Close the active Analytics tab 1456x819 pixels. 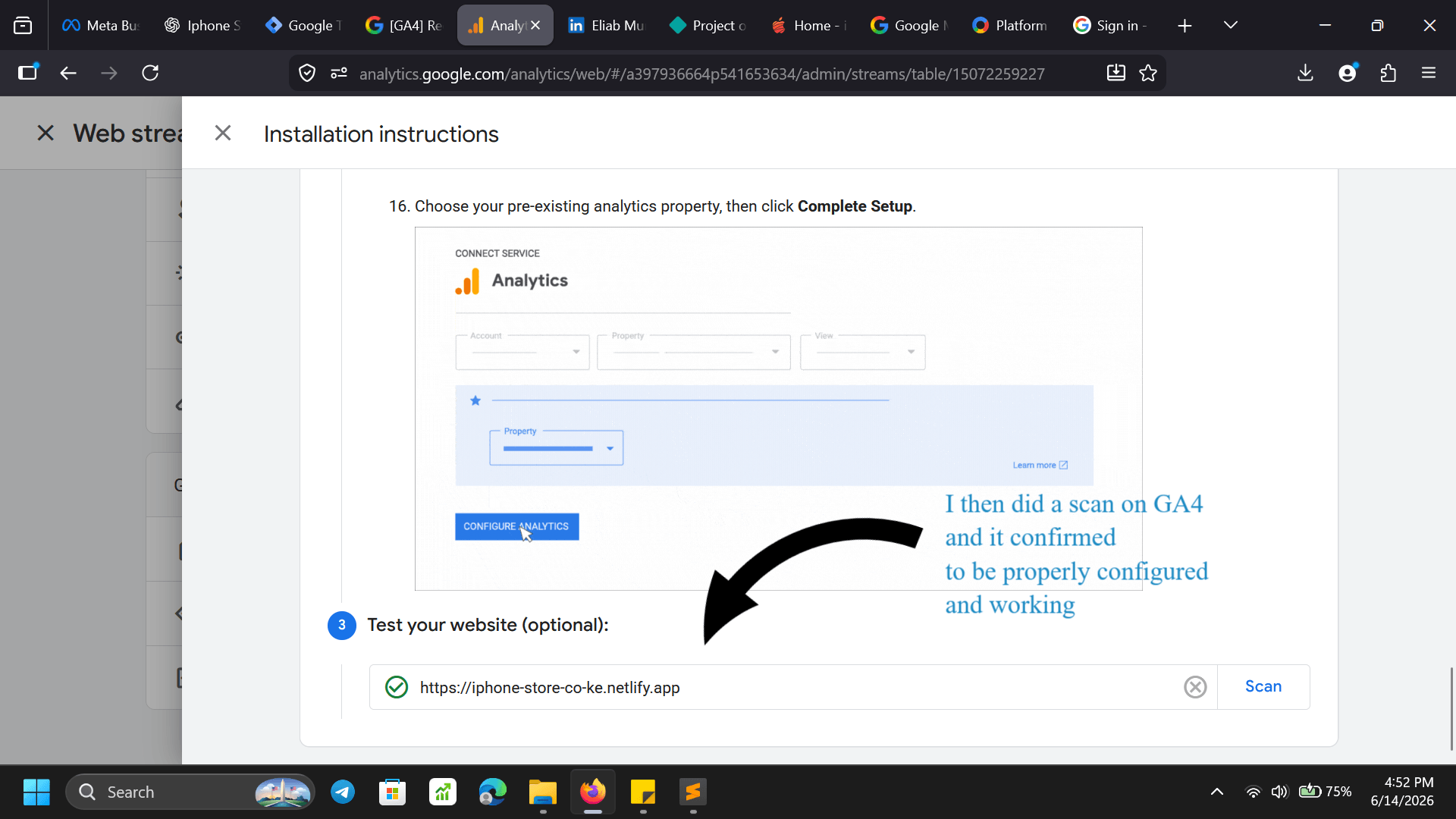click(x=536, y=25)
